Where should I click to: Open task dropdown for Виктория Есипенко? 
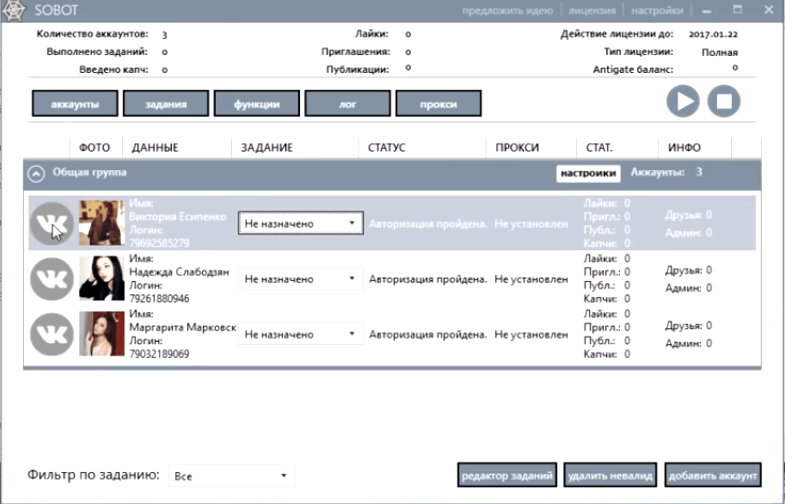[x=300, y=224]
